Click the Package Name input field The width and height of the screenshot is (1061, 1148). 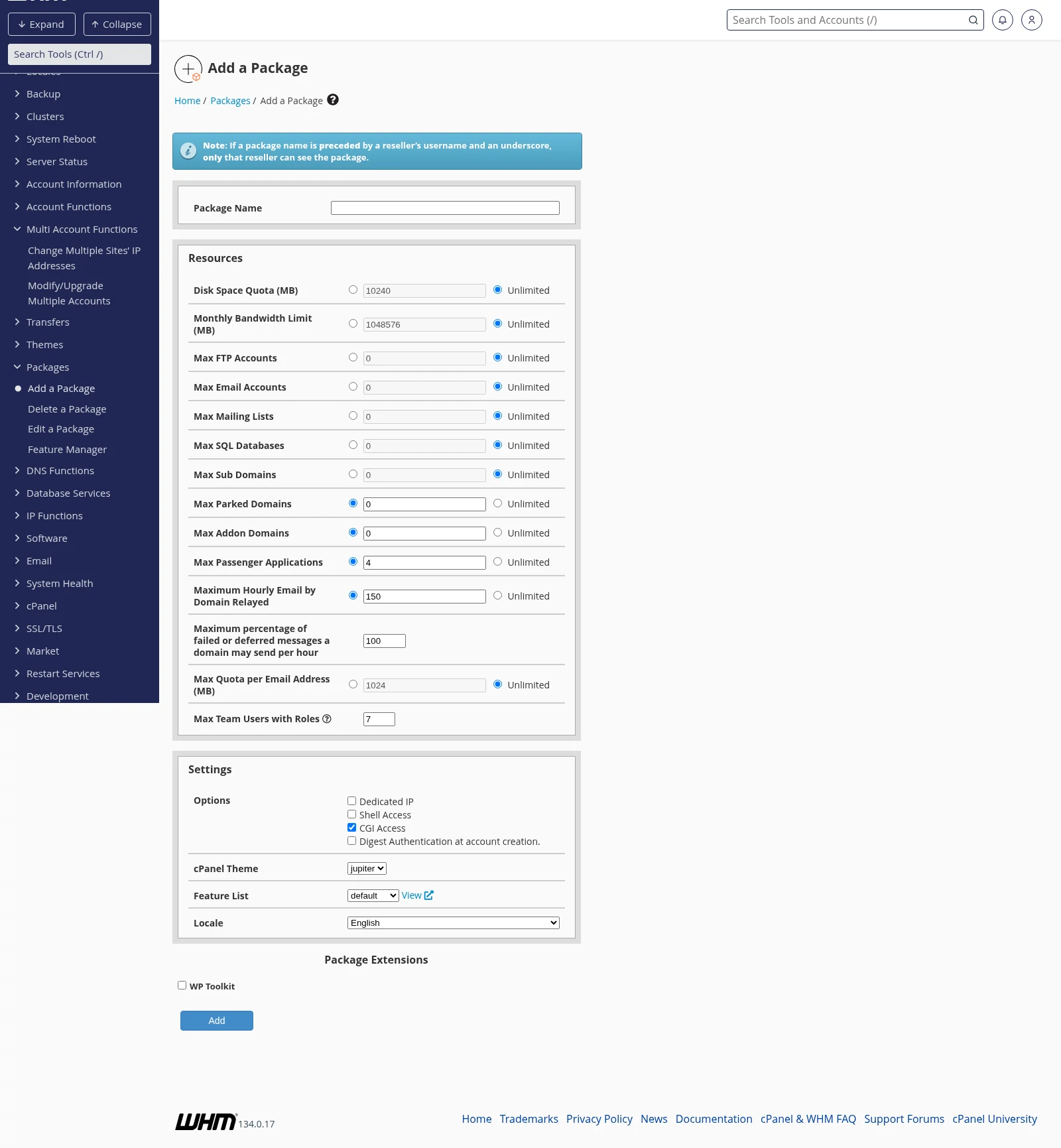tap(445, 208)
